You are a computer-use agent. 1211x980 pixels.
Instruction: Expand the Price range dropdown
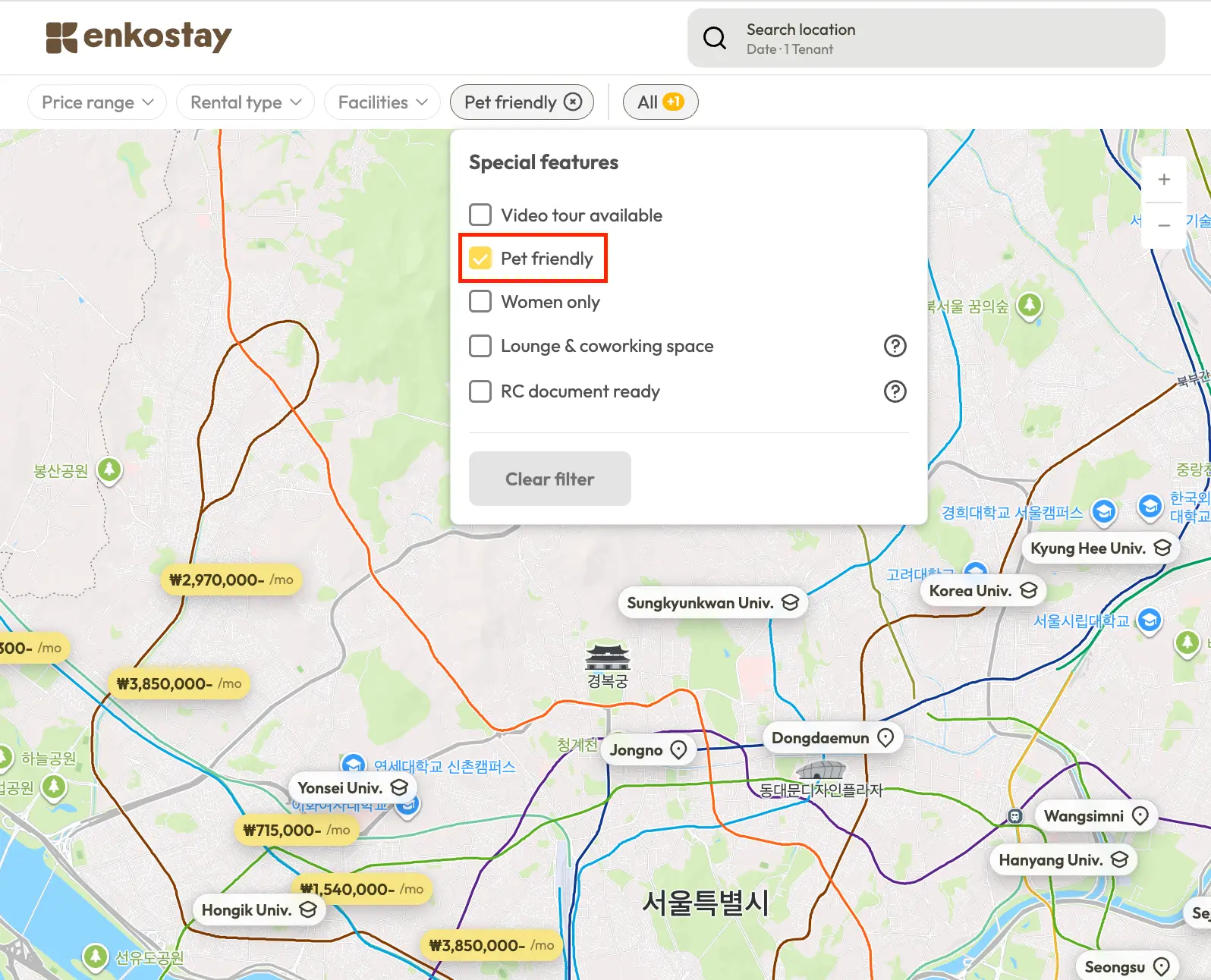97,102
